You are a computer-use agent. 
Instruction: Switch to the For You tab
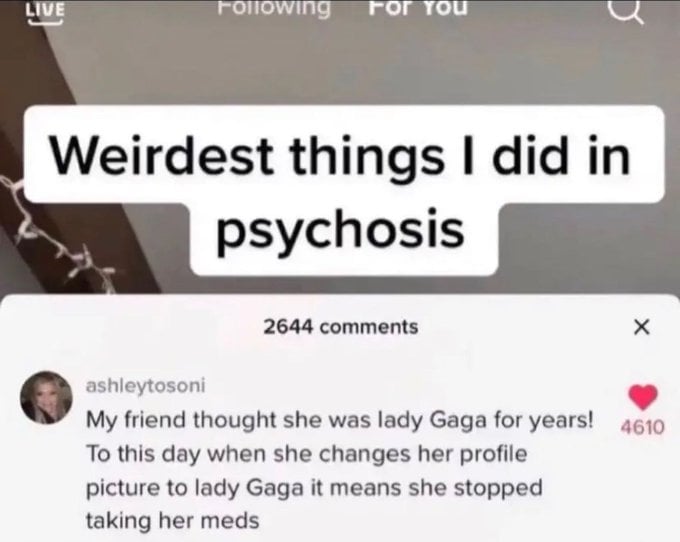[x=418, y=8]
